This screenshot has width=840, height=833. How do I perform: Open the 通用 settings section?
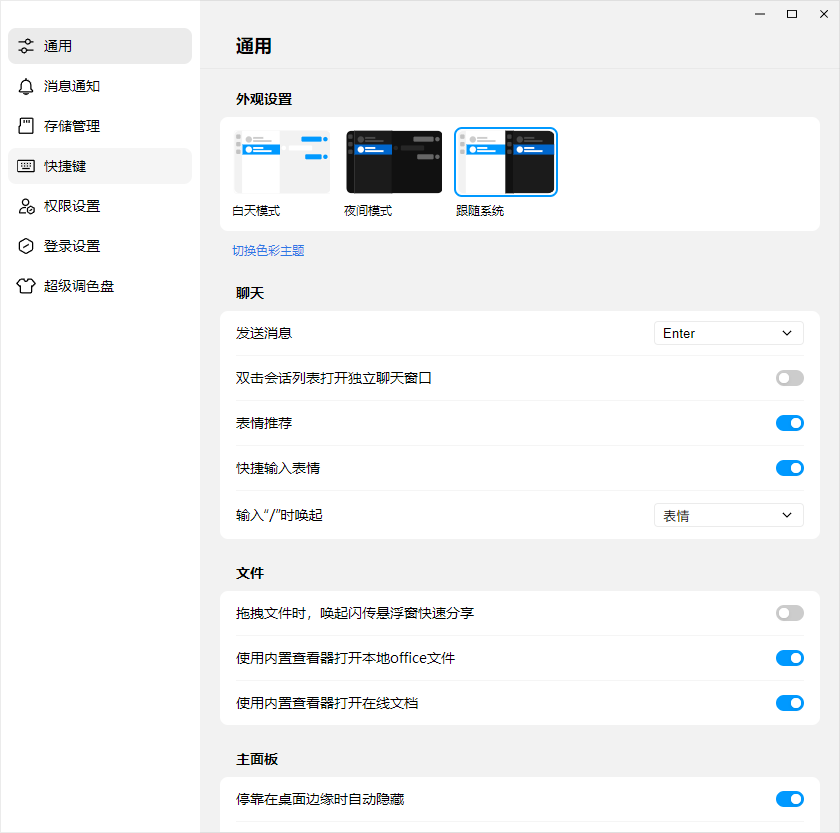(x=100, y=46)
